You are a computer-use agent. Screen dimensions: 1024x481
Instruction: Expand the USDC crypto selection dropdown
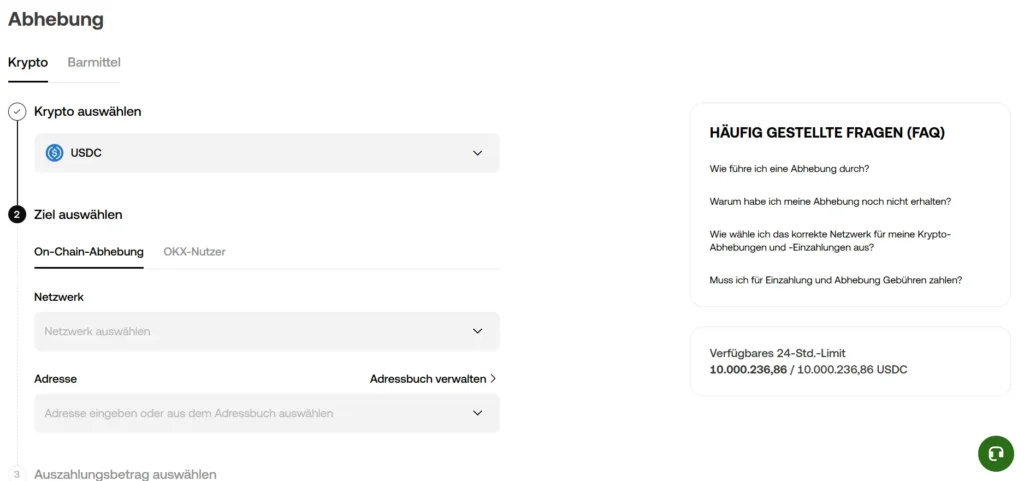click(477, 153)
